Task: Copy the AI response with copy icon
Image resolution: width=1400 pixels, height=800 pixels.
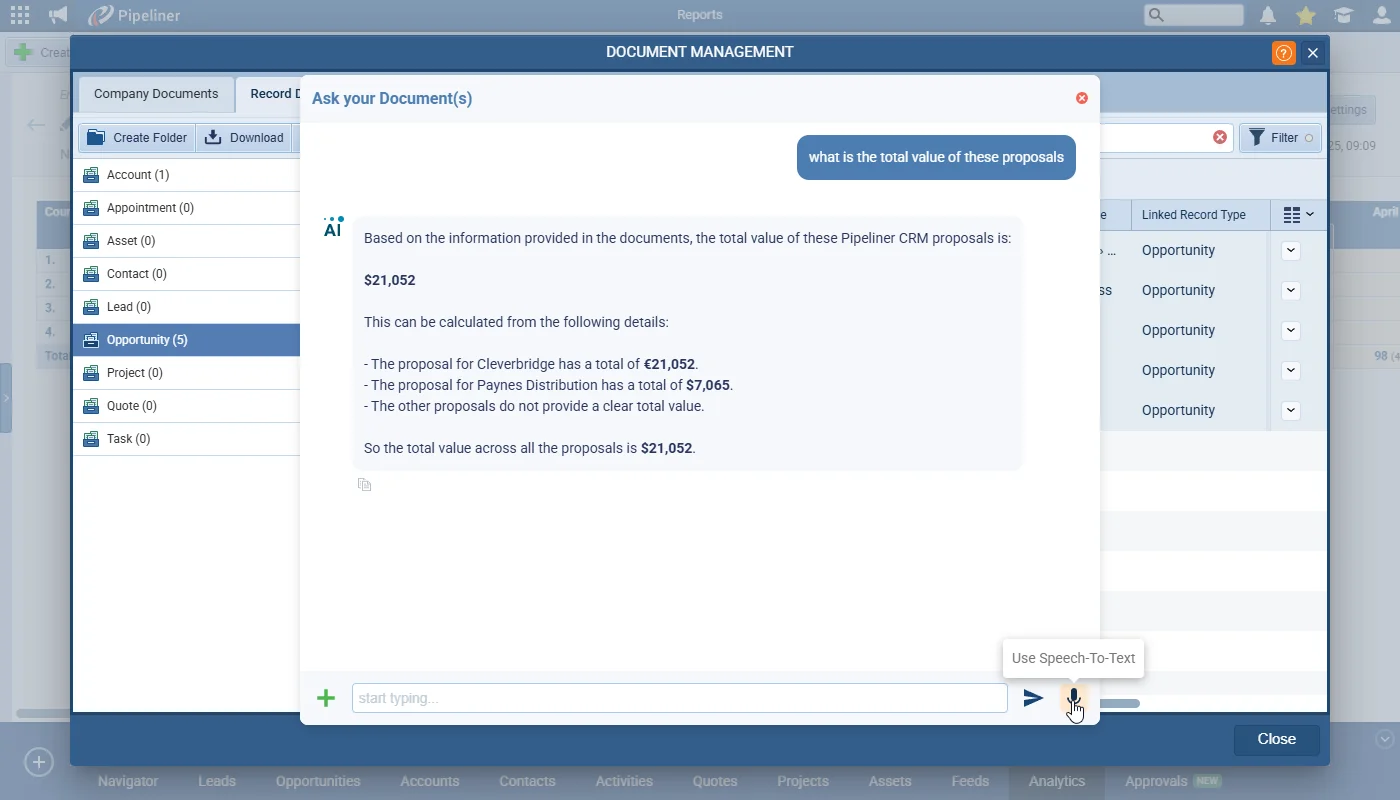Action: [x=365, y=485]
